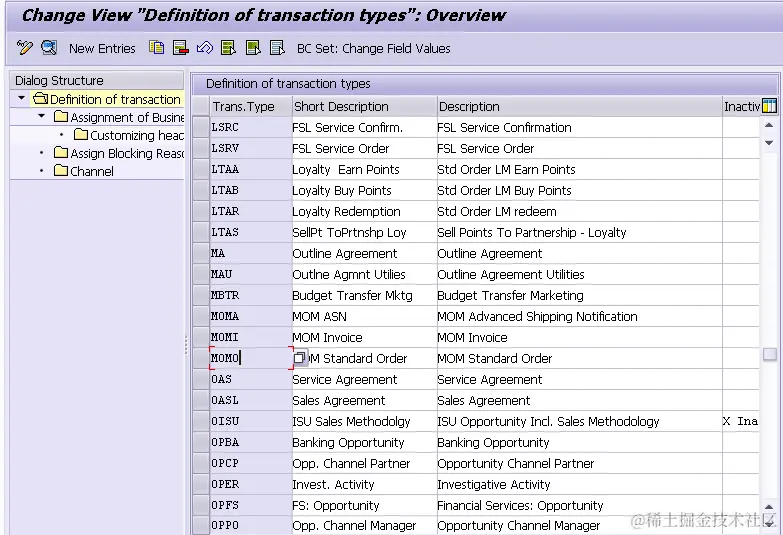The image size is (783, 535).
Task: Select row LTAB with row selector
Action: click(x=201, y=190)
